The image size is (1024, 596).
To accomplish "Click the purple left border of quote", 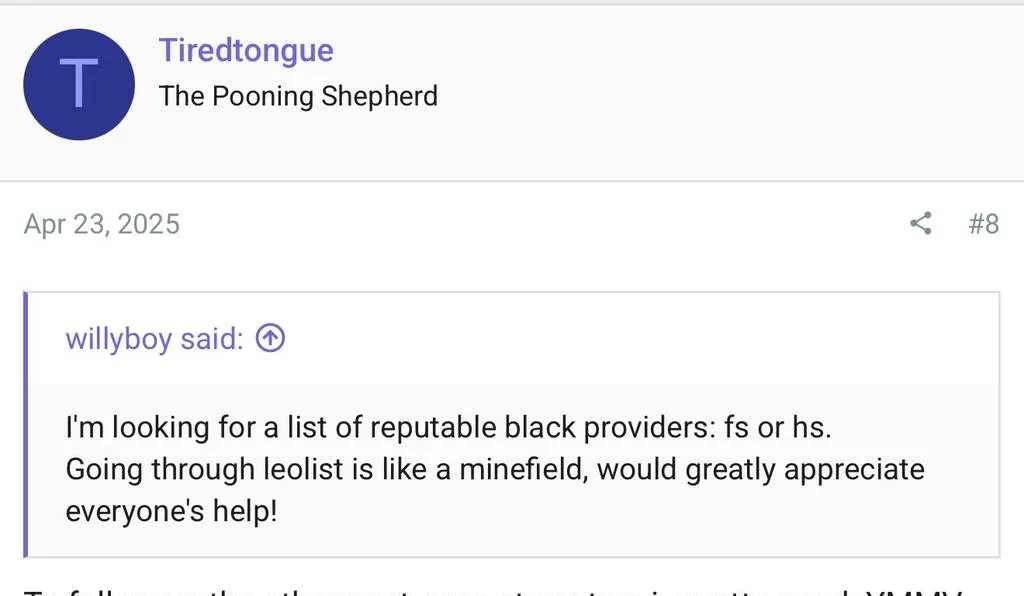I will click(25, 425).
